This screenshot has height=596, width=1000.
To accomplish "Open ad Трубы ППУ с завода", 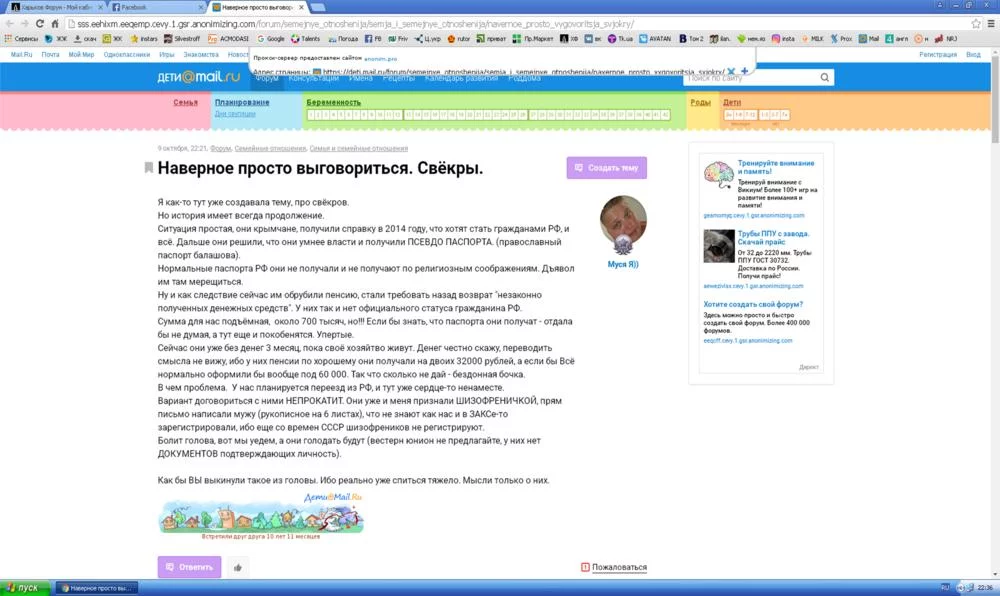I will [x=773, y=238].
